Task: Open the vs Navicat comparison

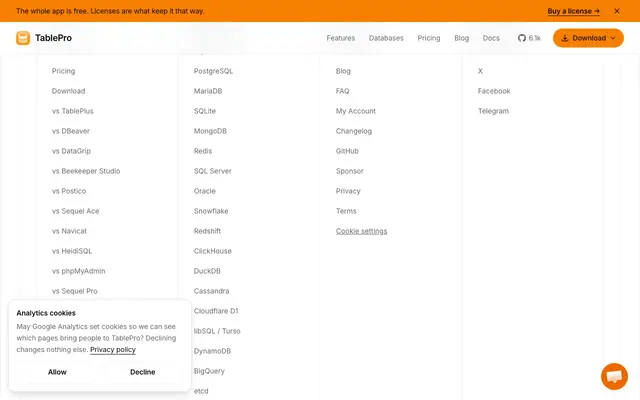Action: (69, 231)
